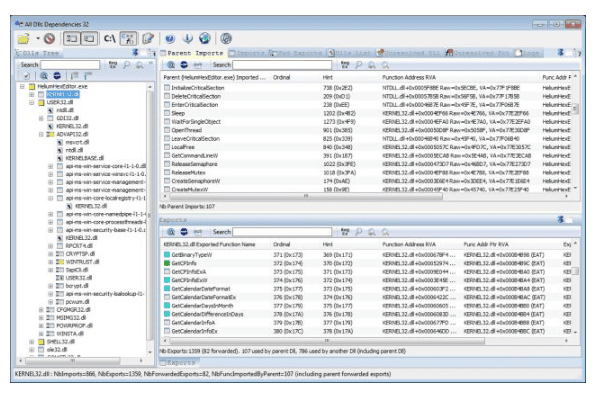Open the dropdown arrow beside the open folder icon
Image resolution: width=603 pixels, height=394 pixels.
coord(38,38)
